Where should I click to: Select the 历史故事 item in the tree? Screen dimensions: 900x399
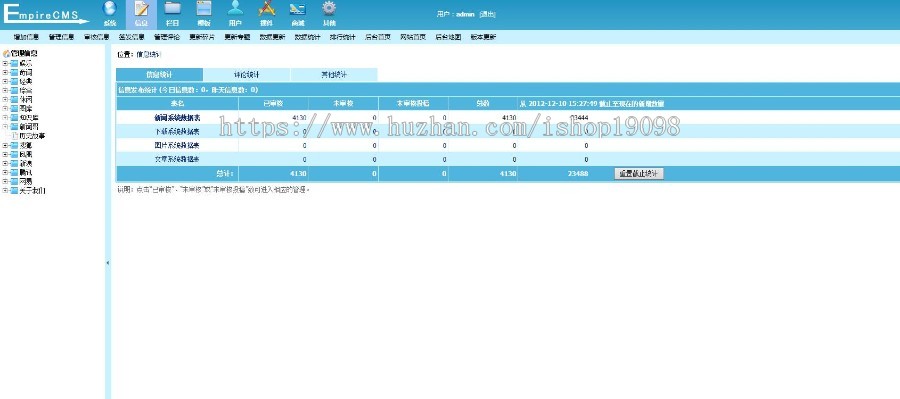click(32, 136)
